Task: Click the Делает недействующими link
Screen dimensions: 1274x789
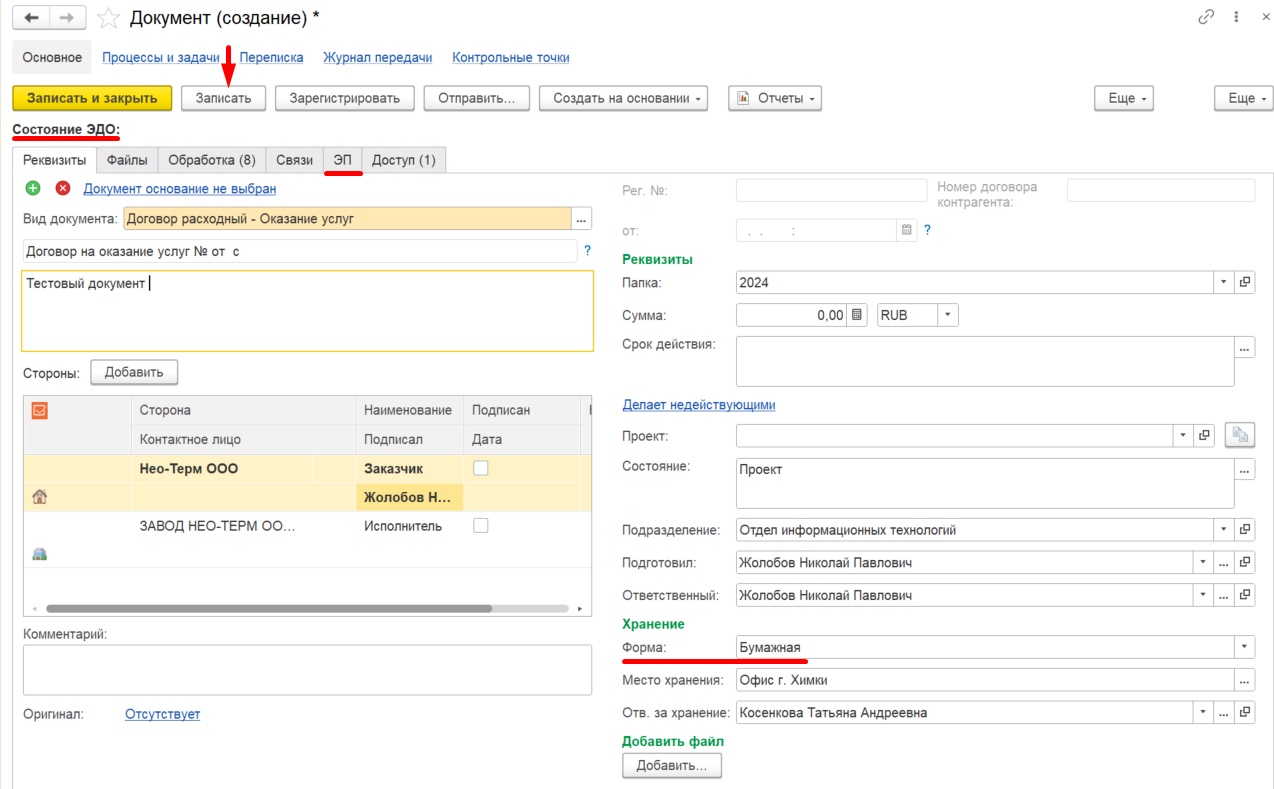Action: click(x=699, y=405)
